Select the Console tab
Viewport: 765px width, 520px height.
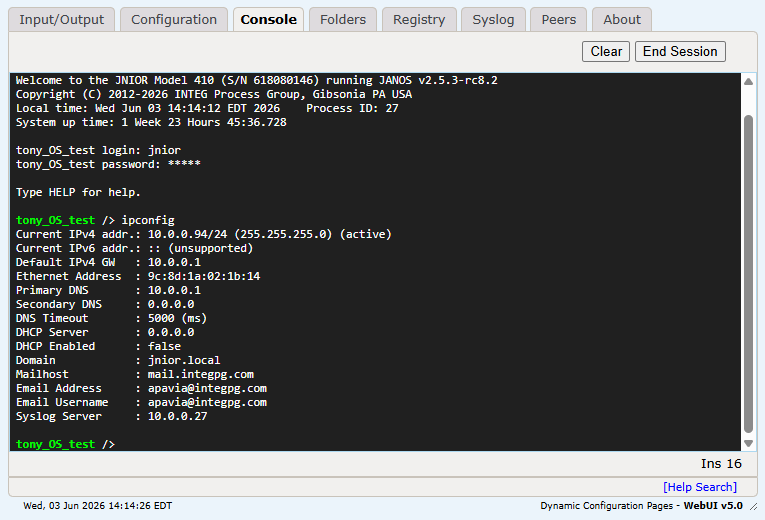click(268, 20)
